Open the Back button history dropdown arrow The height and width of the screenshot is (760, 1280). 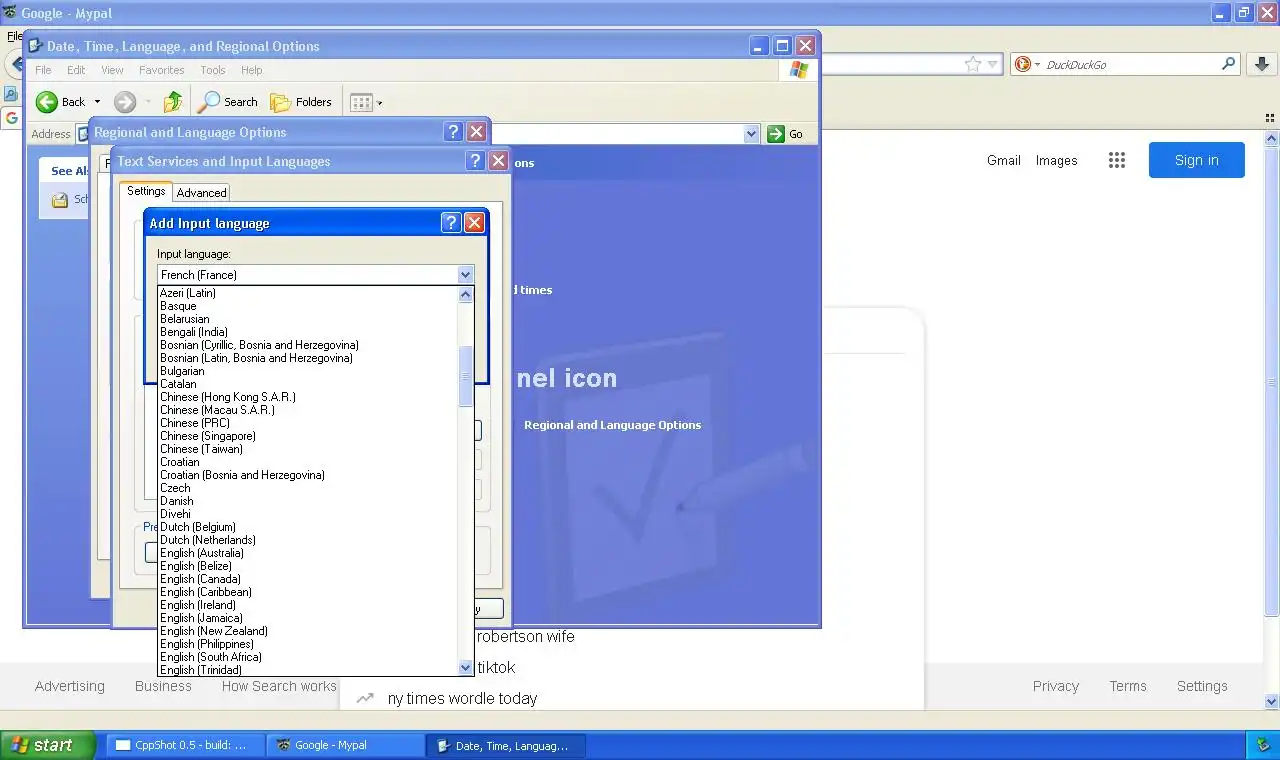(97, 102)
